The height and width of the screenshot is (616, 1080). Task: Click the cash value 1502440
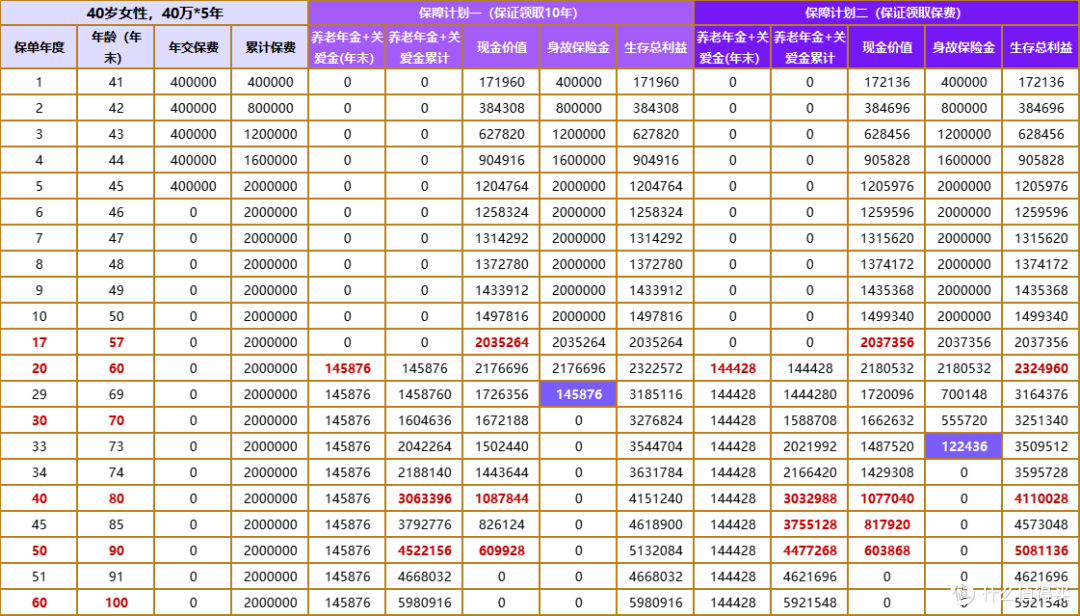pos(501,446)
